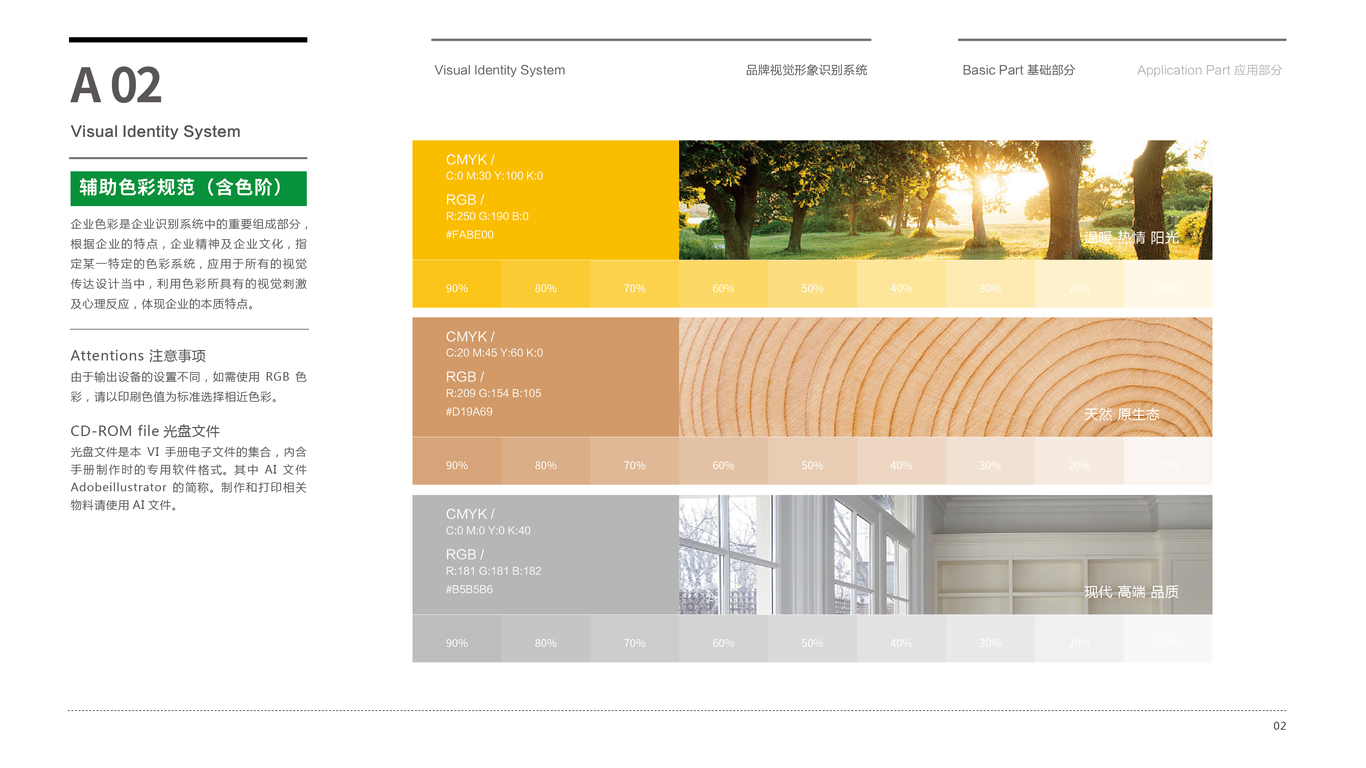This screenshot has height=768, width=1366.
Task: Pick the yellow 90% tint swatch
Action: (457, 284)
